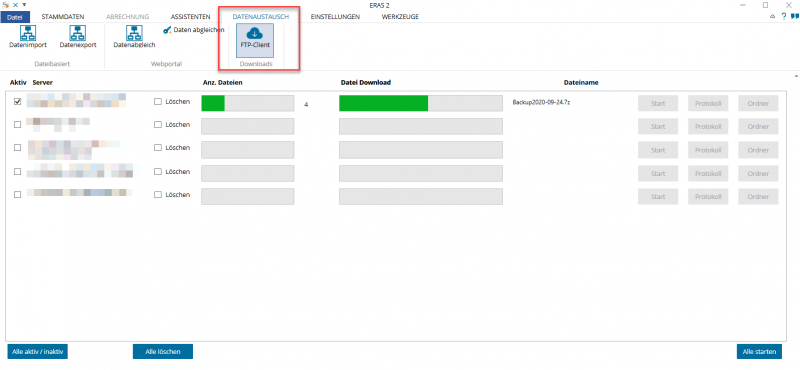Image resolution: width=800 pixels, height=370 pixels.
Task: Click the Alle starten button
Action: 759,352
